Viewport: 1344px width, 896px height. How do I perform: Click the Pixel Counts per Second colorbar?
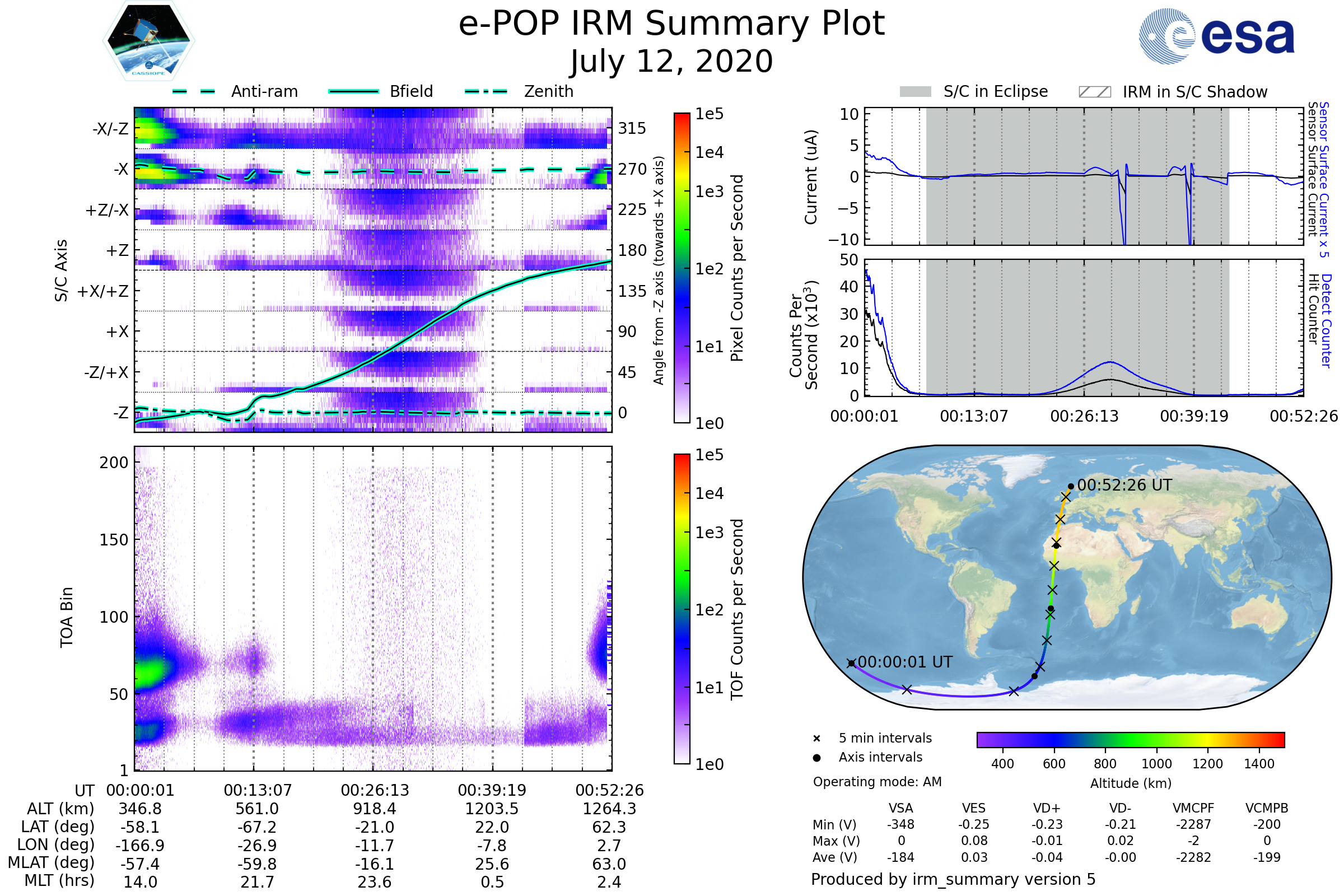pyautogui.click(x=682, y=268)
